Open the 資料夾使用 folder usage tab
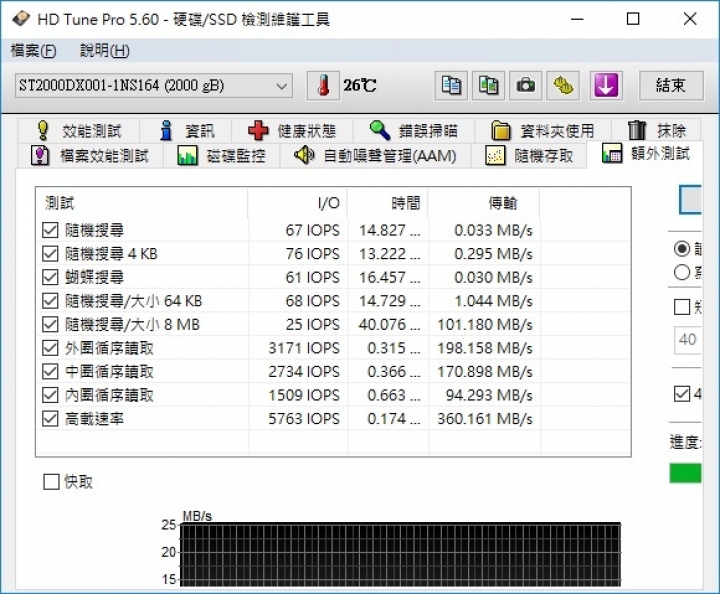The width and height of the screenshot is (720, 594). point(543,131)
